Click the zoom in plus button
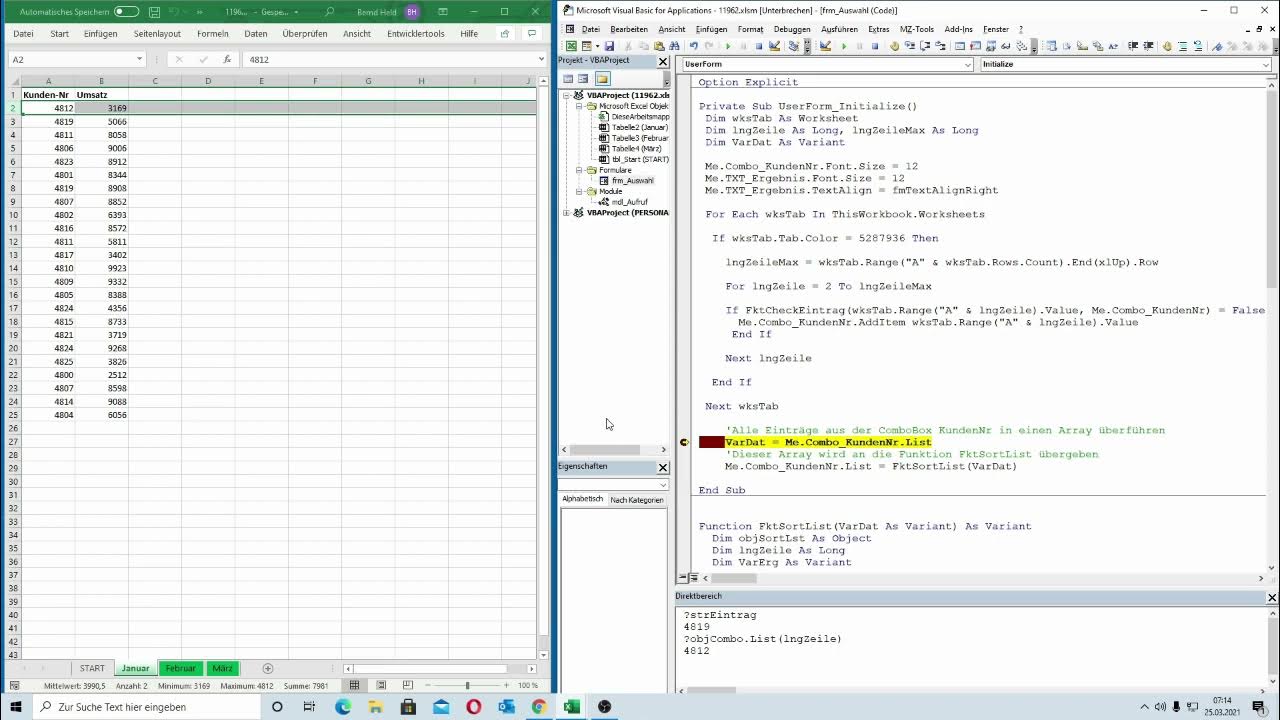Viewport: 1280px width, 720px height. click(x=506, y=685)
